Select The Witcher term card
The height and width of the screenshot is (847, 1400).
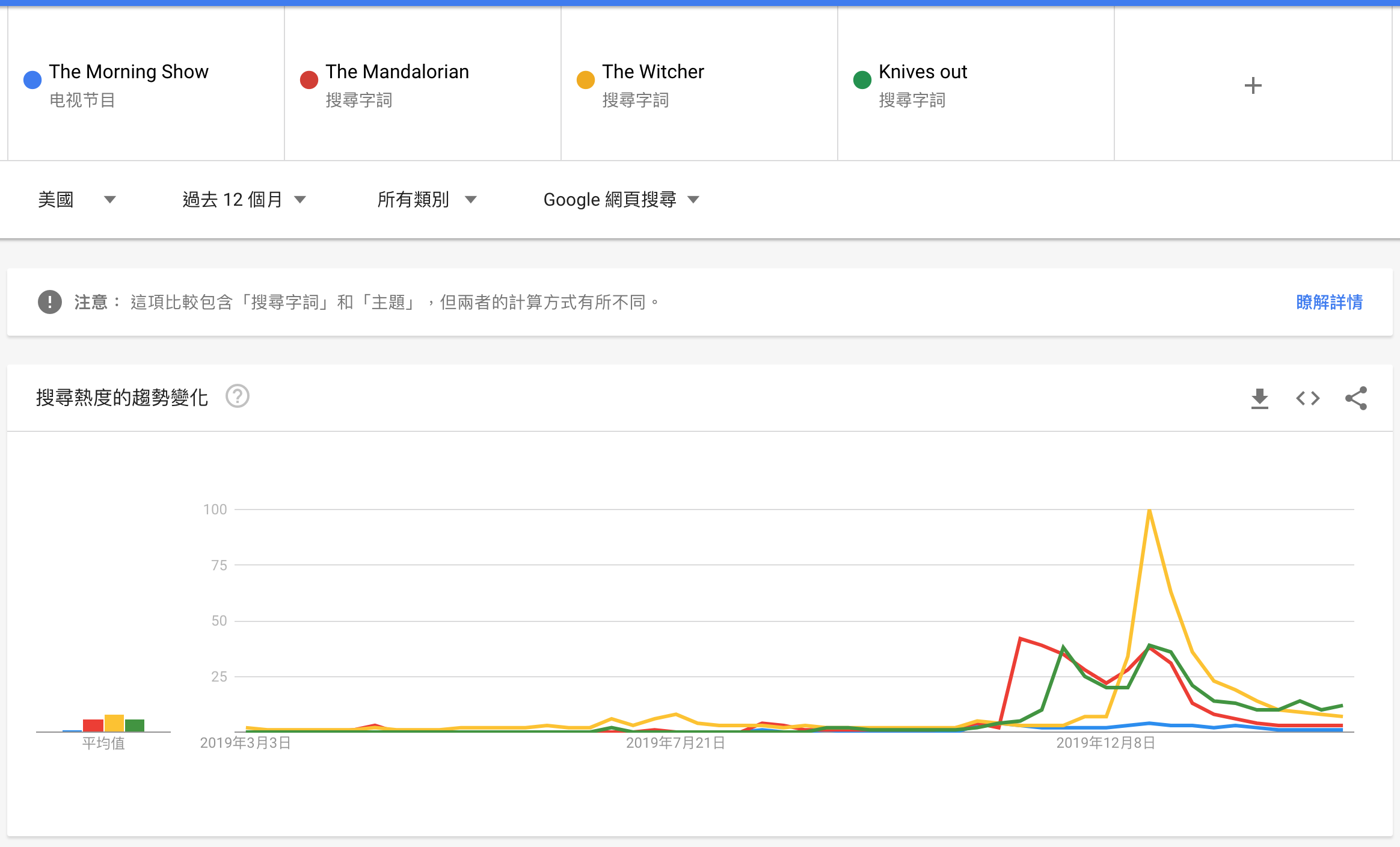(x=699, y=84)
